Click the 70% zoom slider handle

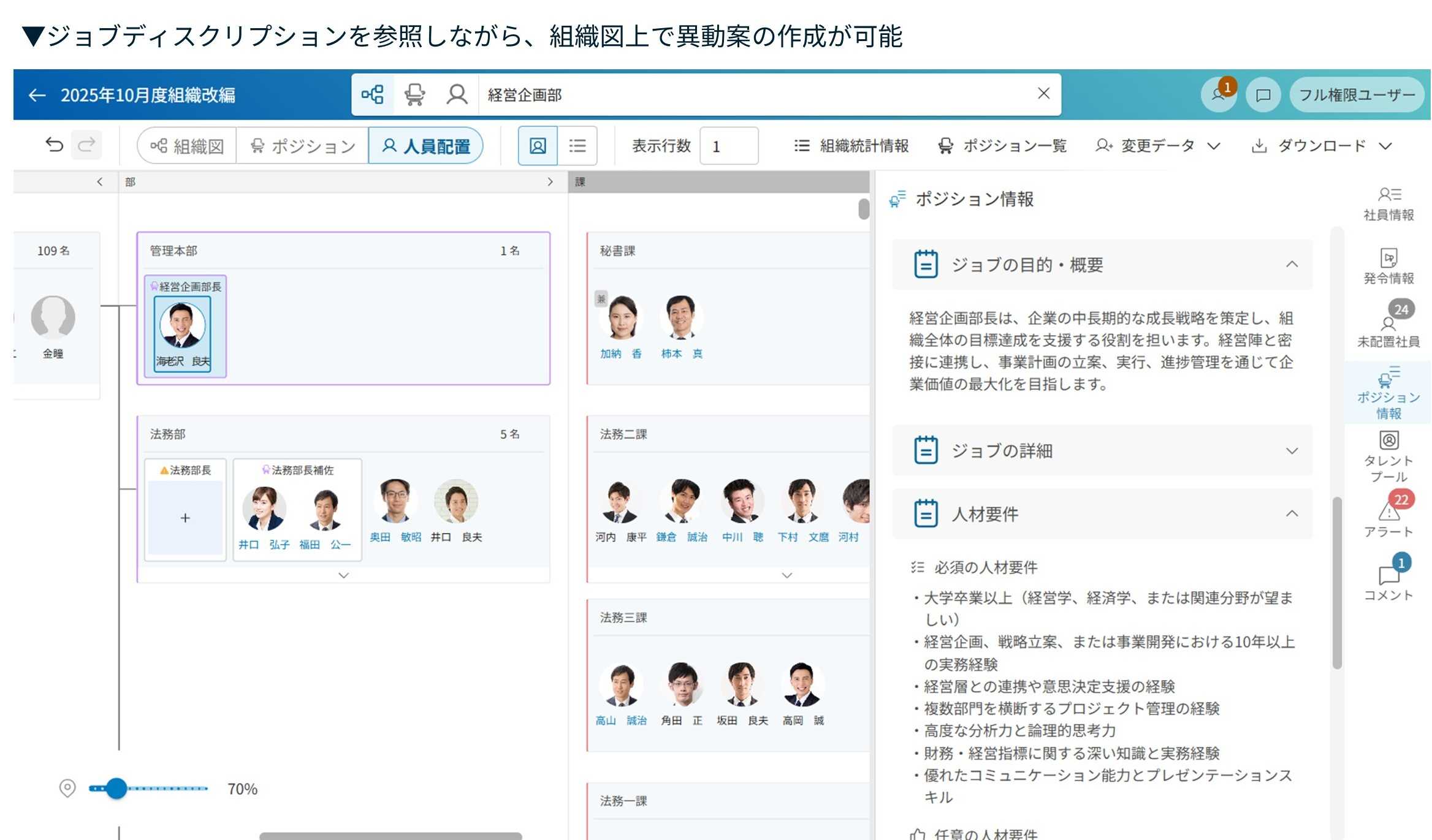[116, 789]
